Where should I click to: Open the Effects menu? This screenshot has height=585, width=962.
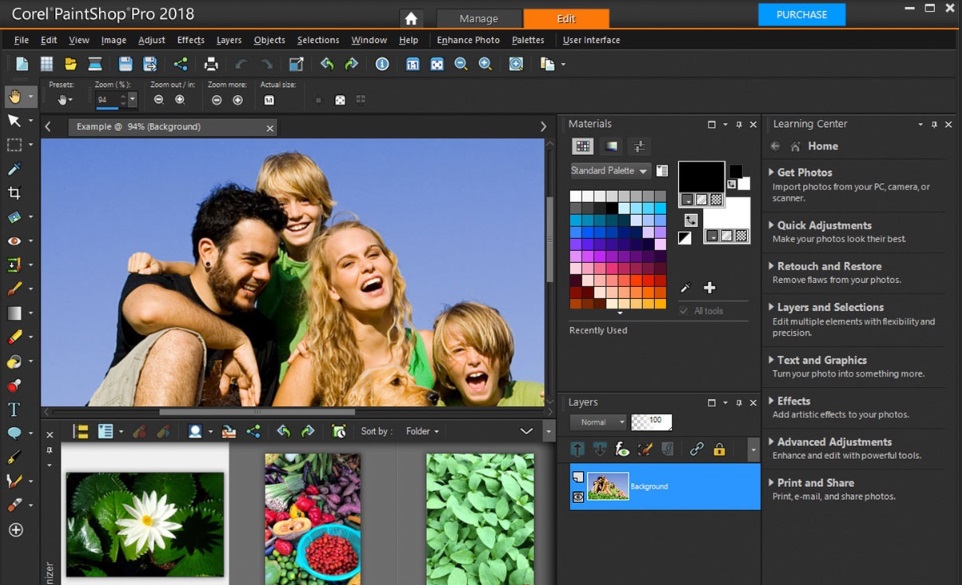pos(190,40)
